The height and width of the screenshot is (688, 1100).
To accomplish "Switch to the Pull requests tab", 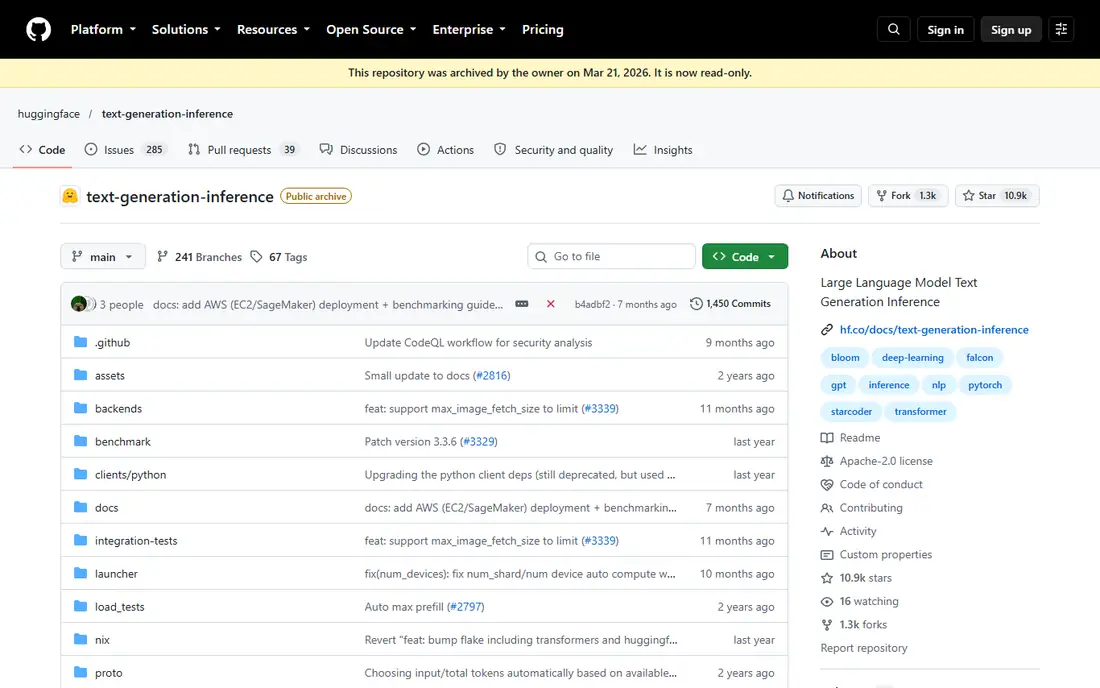I will point(243,150).
